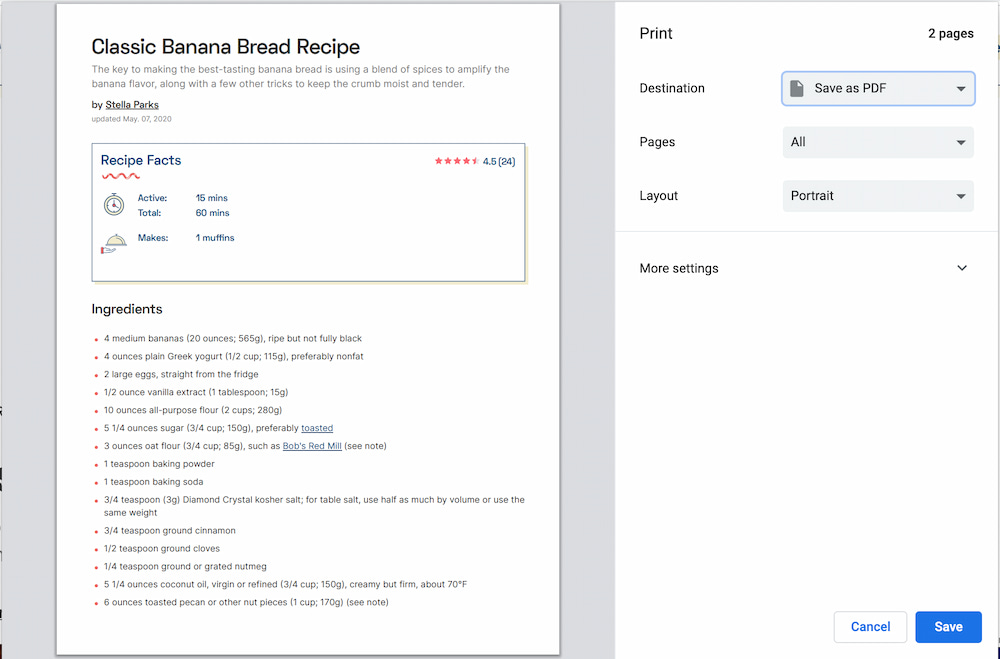This screenshot has width=1000, height=659.
Task: Open the Bob's Red Mill link
Action: tap(312, 446)
